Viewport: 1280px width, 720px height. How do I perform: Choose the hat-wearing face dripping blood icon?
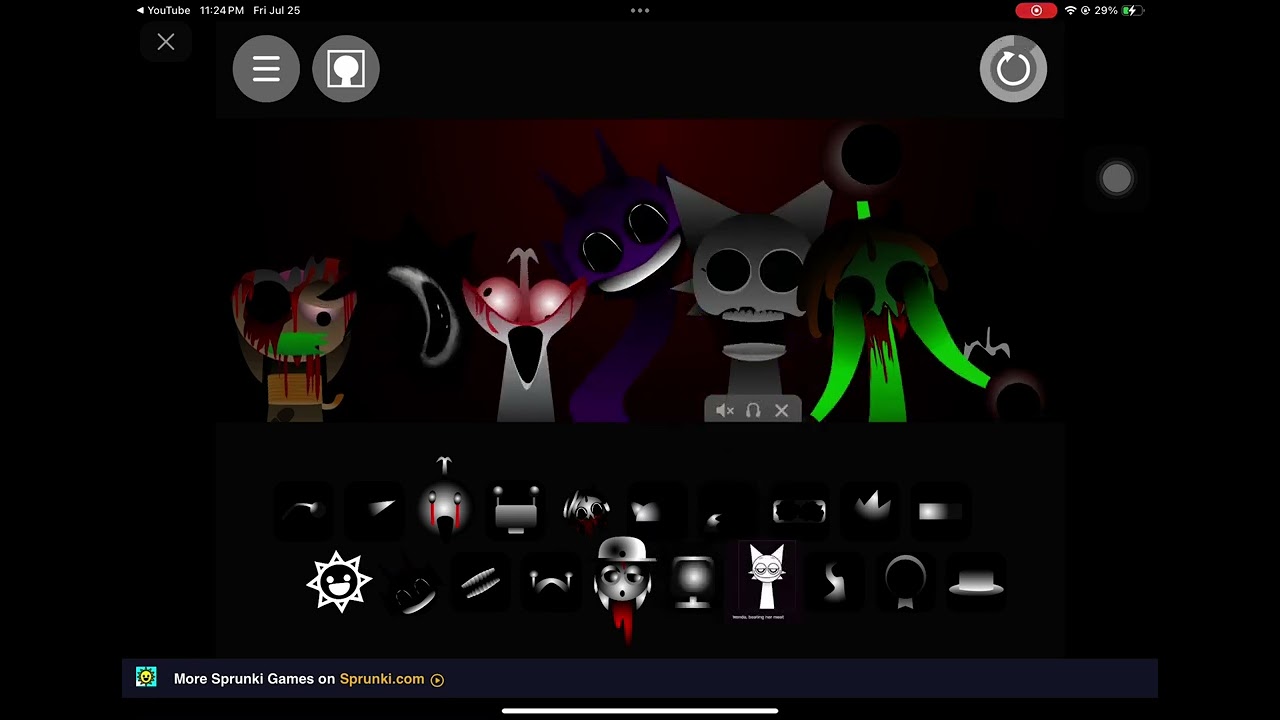[x=623, y=588]
